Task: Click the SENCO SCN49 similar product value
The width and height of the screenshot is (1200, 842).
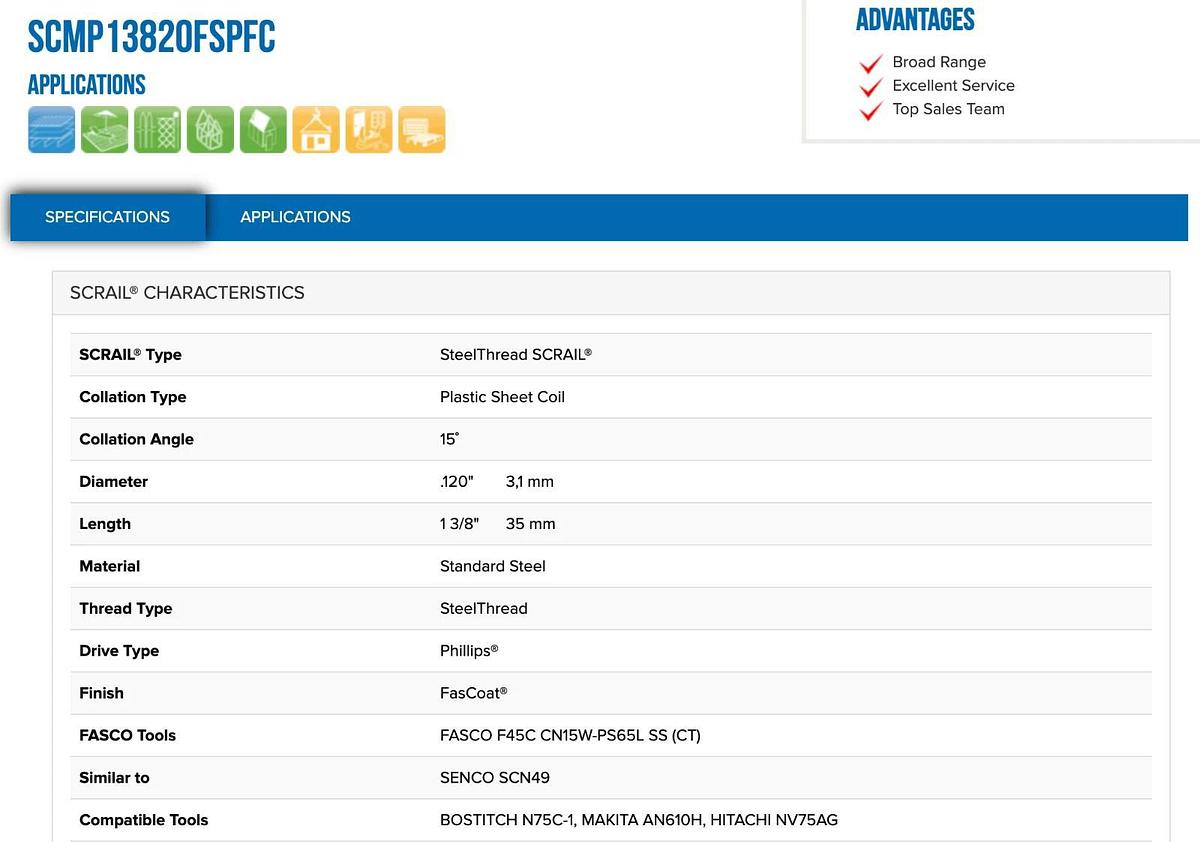Action: click(495, 777)
